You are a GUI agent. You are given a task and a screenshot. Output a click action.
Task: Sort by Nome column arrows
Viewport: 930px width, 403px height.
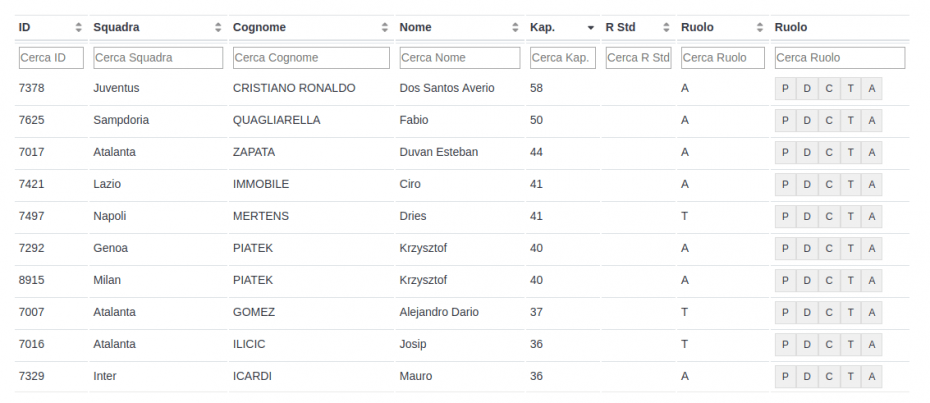pos(515,27)
